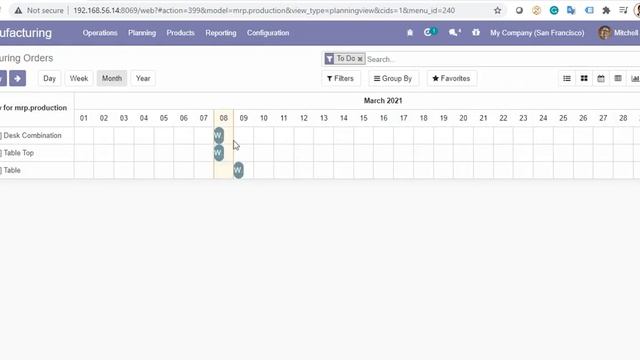Click the Table Top order pill on 08
This screenshot has width=640, height=360.
pyautogui.click(x=219, y=153)
